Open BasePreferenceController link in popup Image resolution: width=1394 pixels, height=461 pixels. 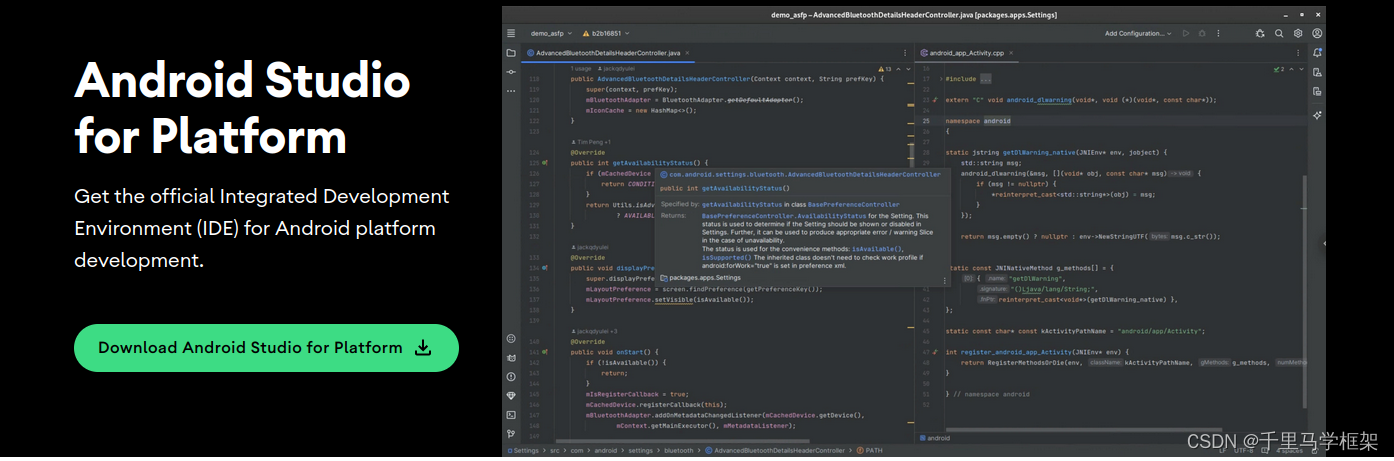click(854, 204)
